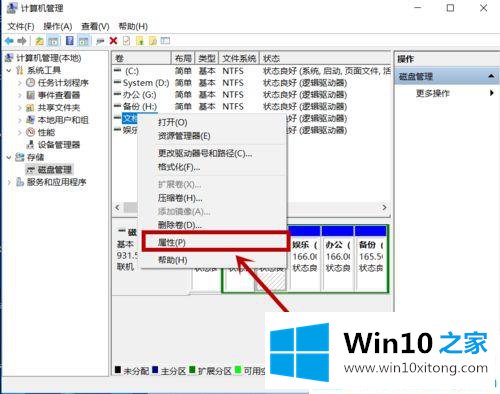
Task: Open the 更多操作 submenu arrow
Action: pyautogui.click(x=492, y=93)
